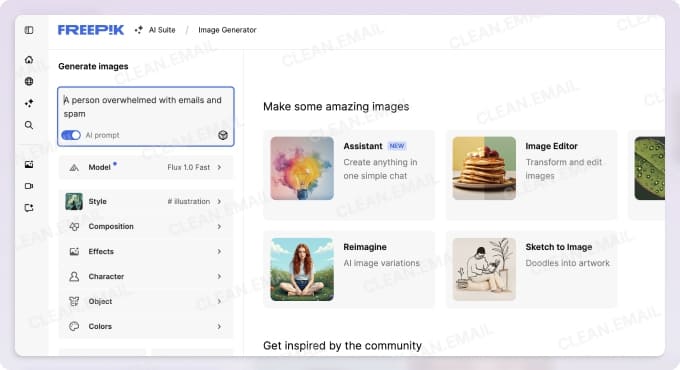Open the Assistant card title
The image size is (680, 370).
pyautogui.click(x=363, y=146)
